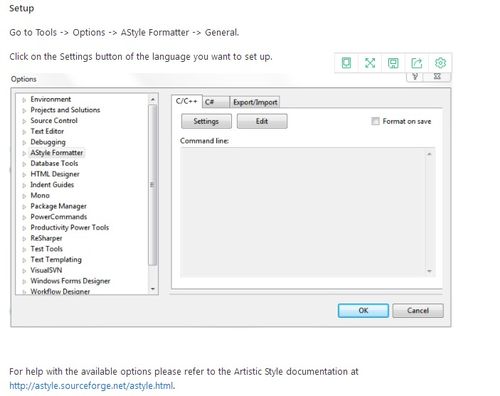Viewport: 500px width, 396px height.
Task: Click the options tree scrollbar up arrow
Action: [x=153, y=99]
